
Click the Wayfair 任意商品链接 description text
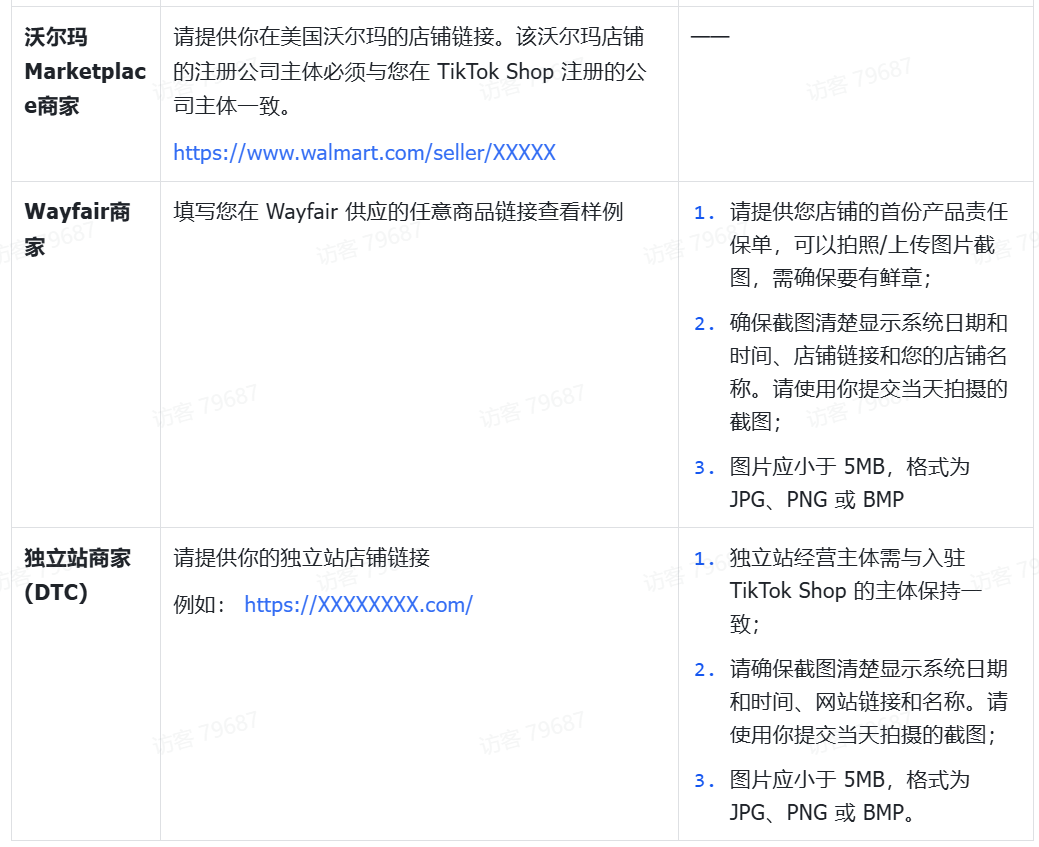pos(398,212)
